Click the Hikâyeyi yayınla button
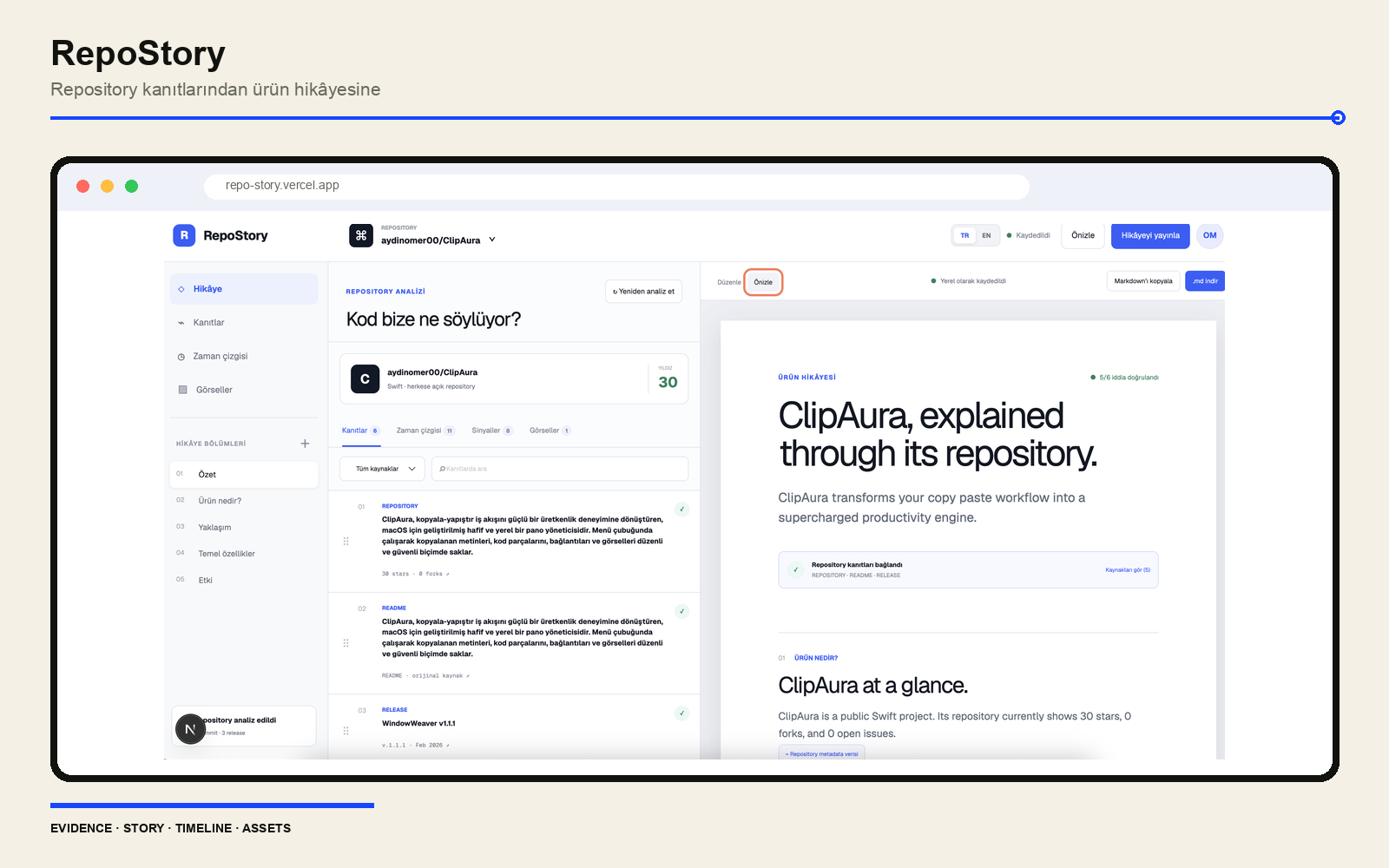Screen dimensions: 1389x868 pyautogui.click(x=1150, y=235)
